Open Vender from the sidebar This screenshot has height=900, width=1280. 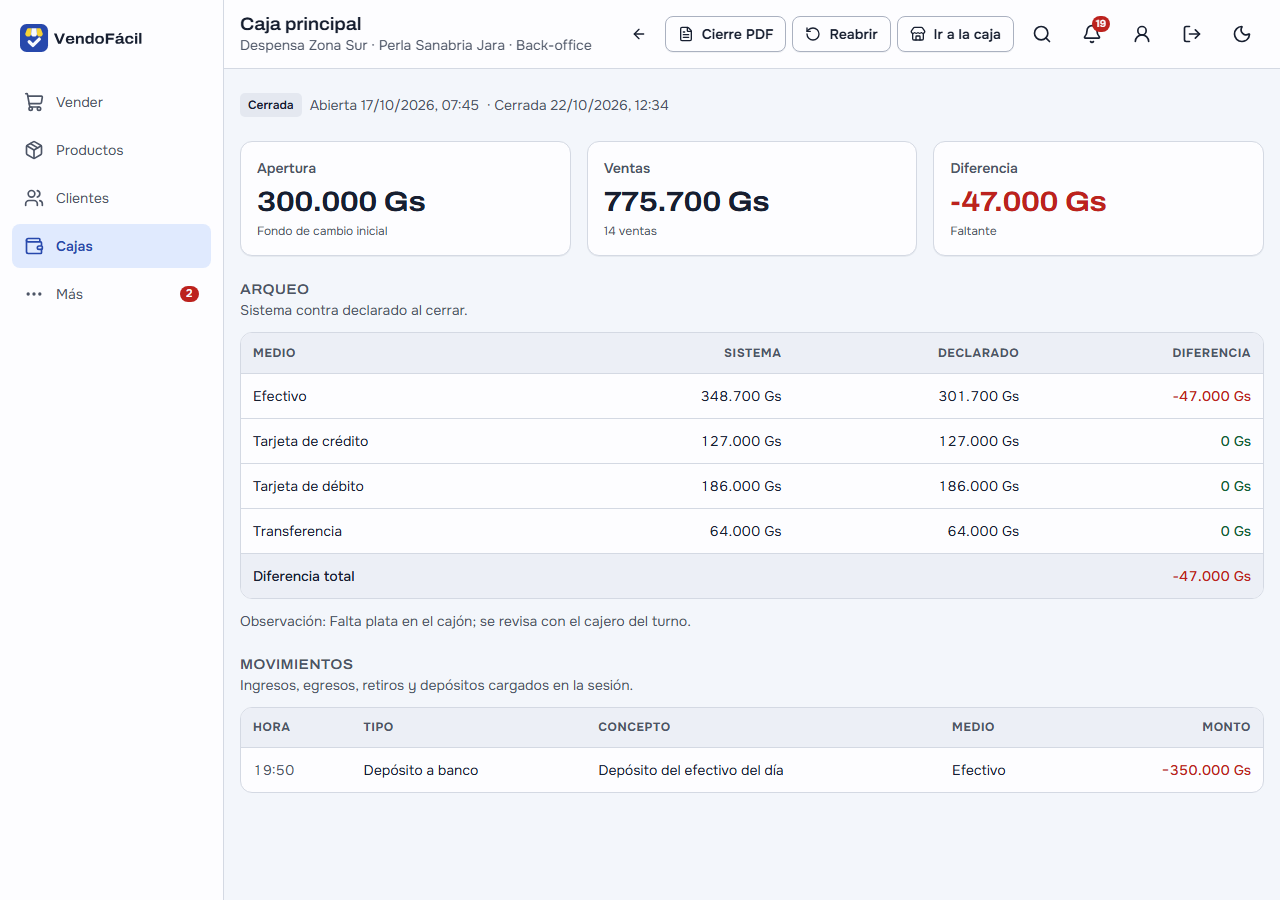[x=111, y=102]
